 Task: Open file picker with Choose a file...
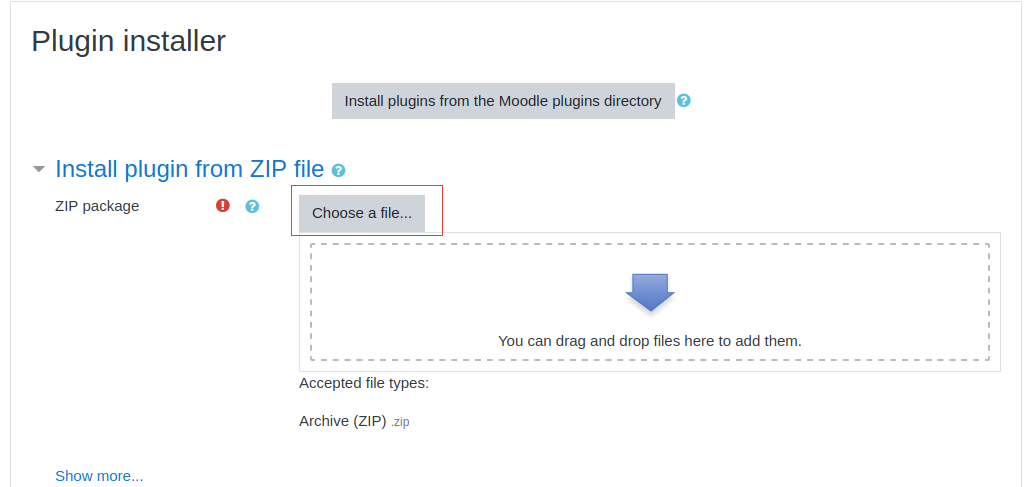tap(362, 213)
